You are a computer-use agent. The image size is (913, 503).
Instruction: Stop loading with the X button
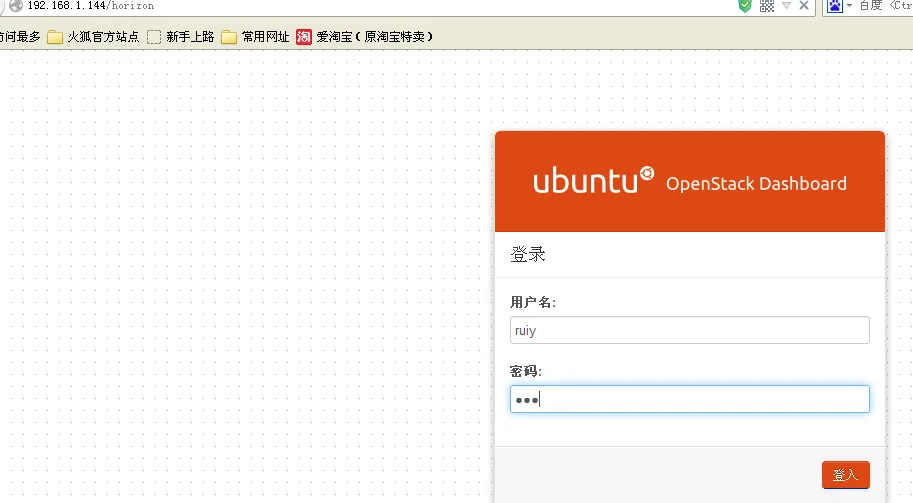coord(804,5)
